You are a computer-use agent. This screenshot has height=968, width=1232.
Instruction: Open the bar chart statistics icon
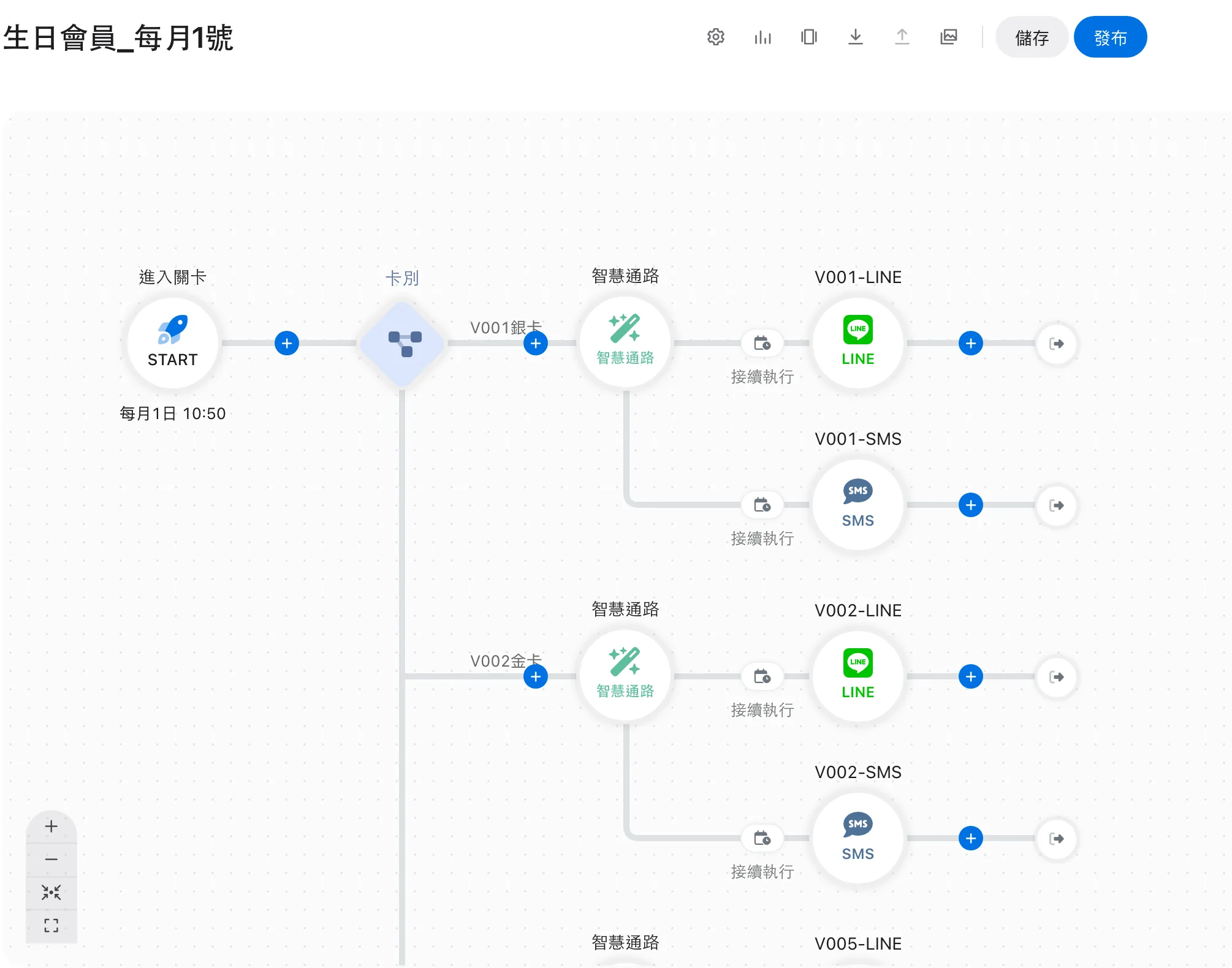tap(762, 37)
